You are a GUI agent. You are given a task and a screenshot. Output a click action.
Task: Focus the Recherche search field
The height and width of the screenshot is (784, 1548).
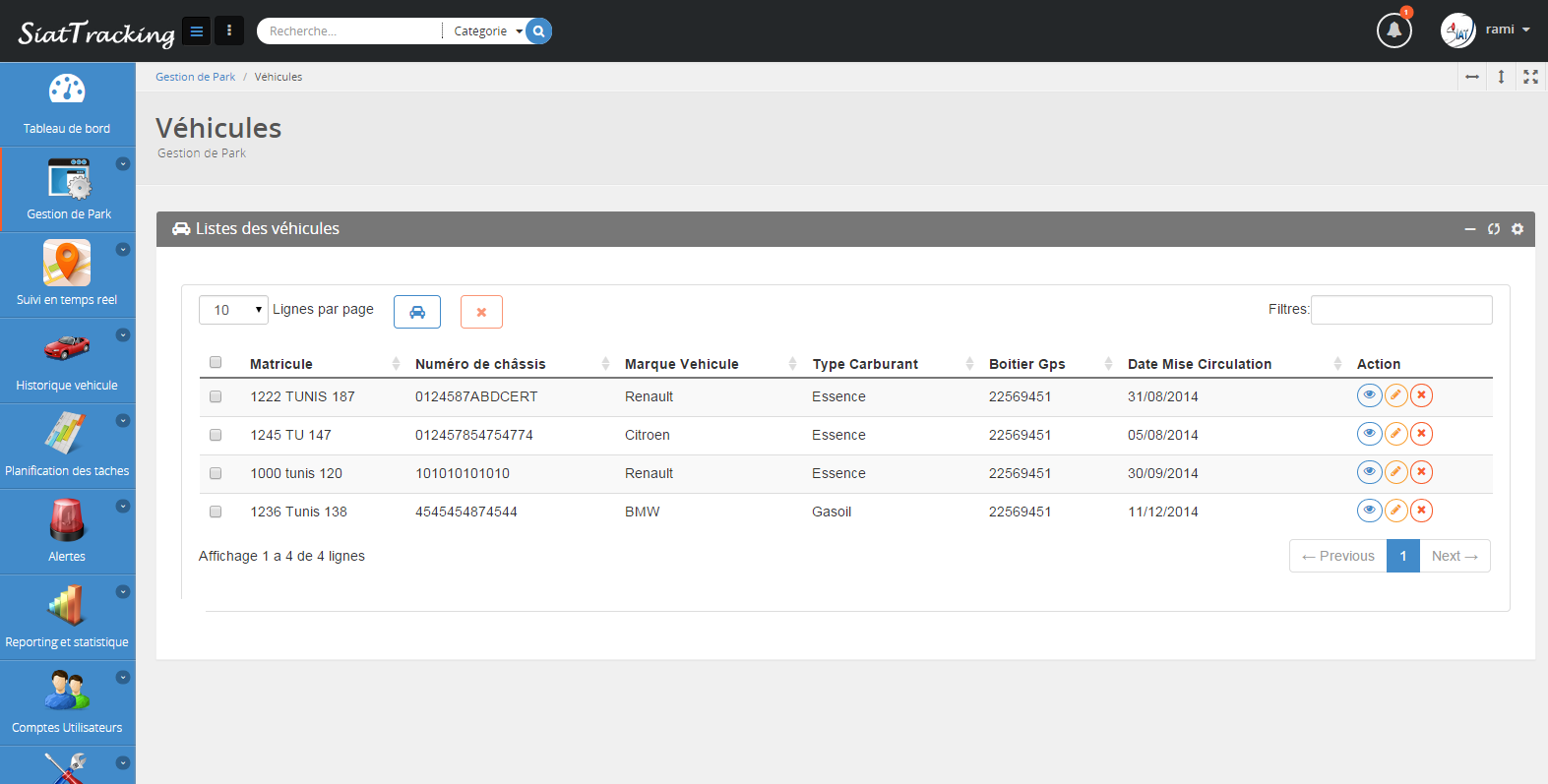coord(349,31)
